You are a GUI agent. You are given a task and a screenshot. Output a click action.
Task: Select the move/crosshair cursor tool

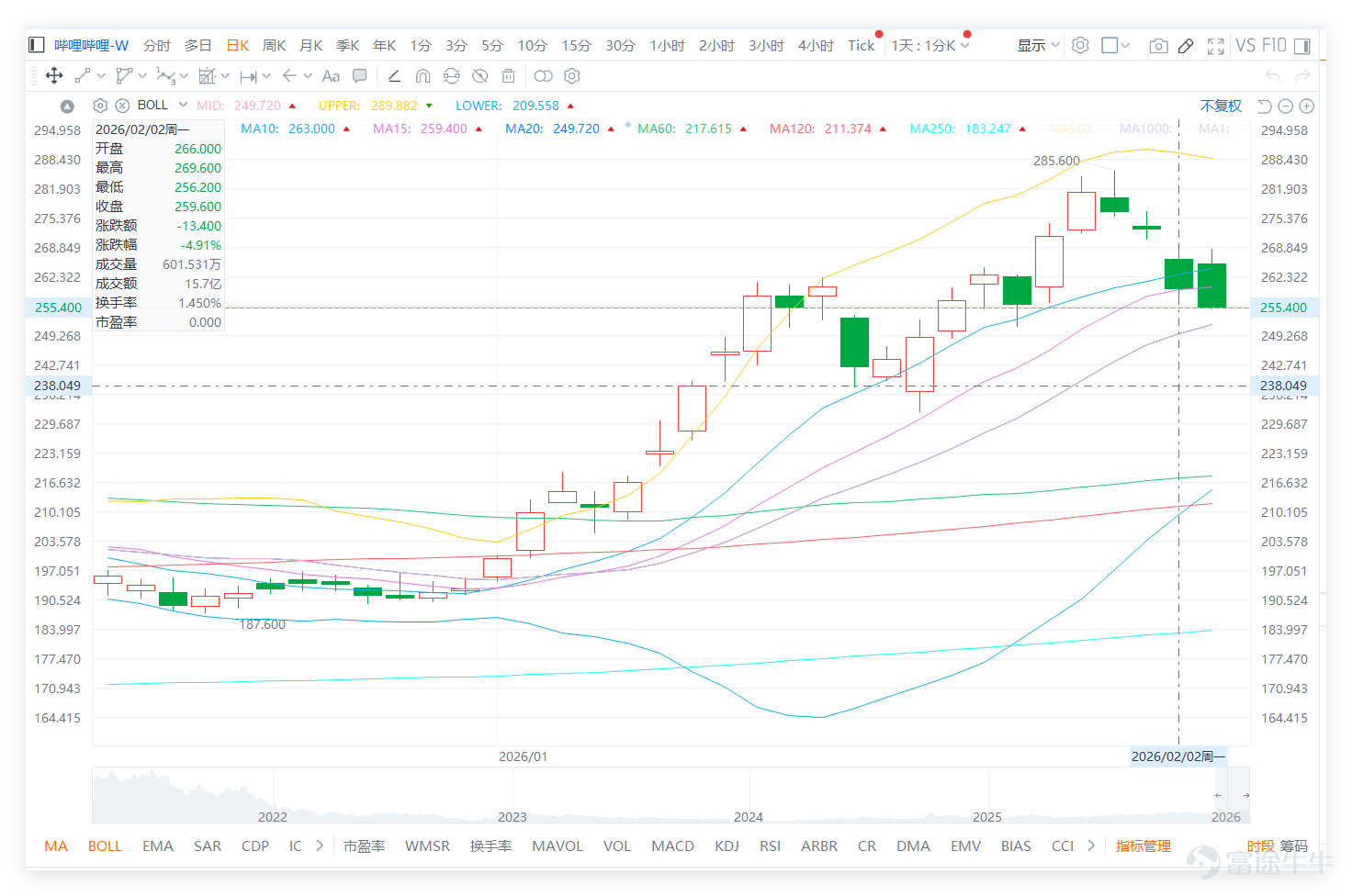[54, 76]
